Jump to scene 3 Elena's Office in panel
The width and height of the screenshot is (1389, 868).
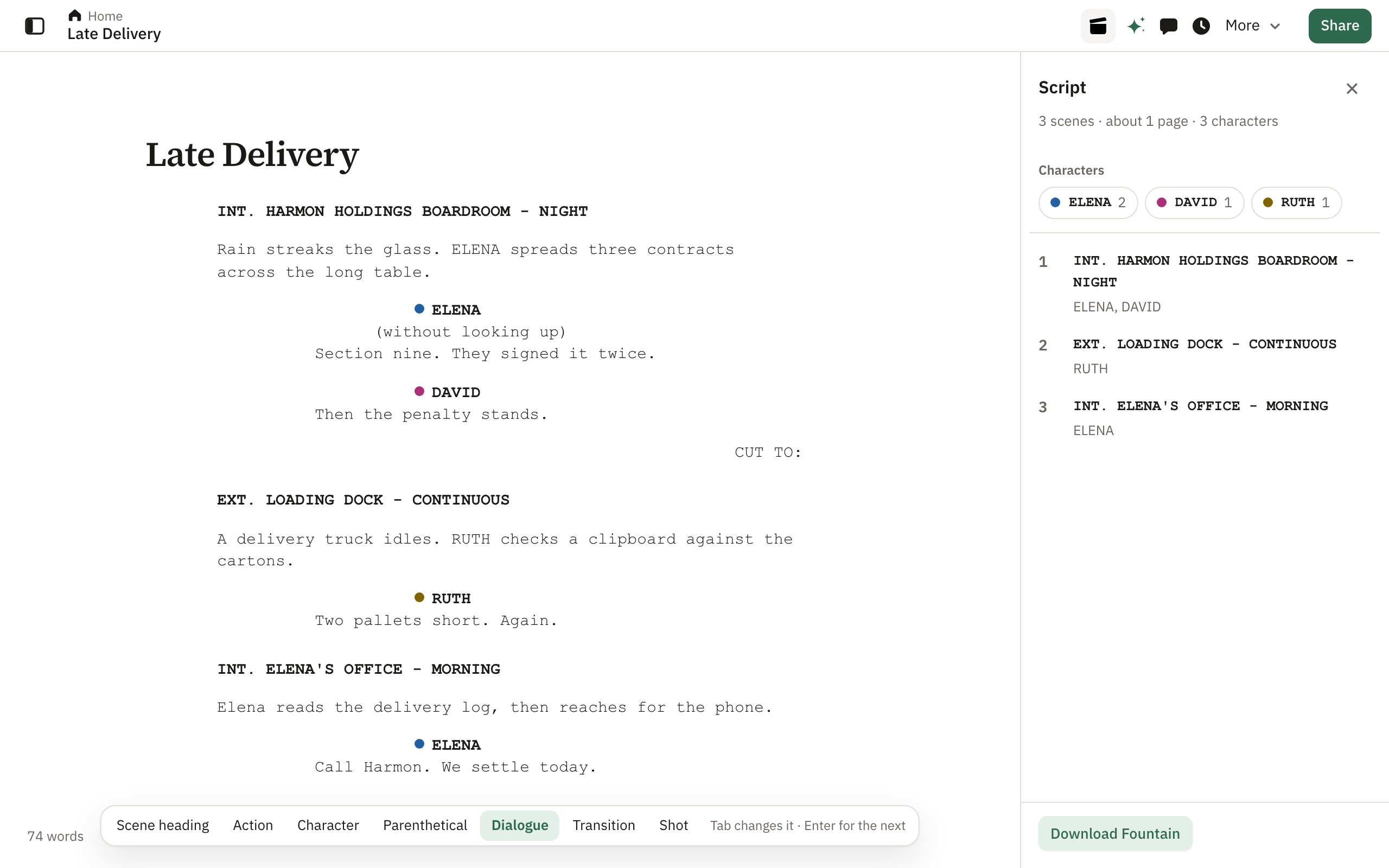coord(1205,418)
